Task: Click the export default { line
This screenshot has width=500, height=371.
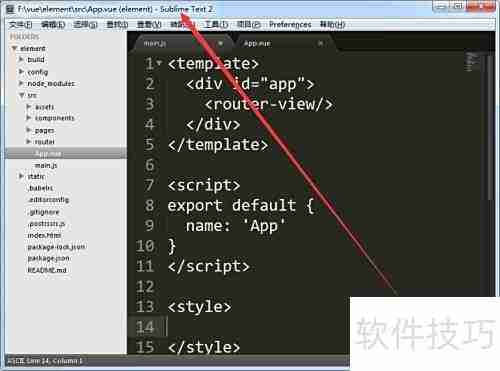Action: pyautogui.click(x=241, y=205)
